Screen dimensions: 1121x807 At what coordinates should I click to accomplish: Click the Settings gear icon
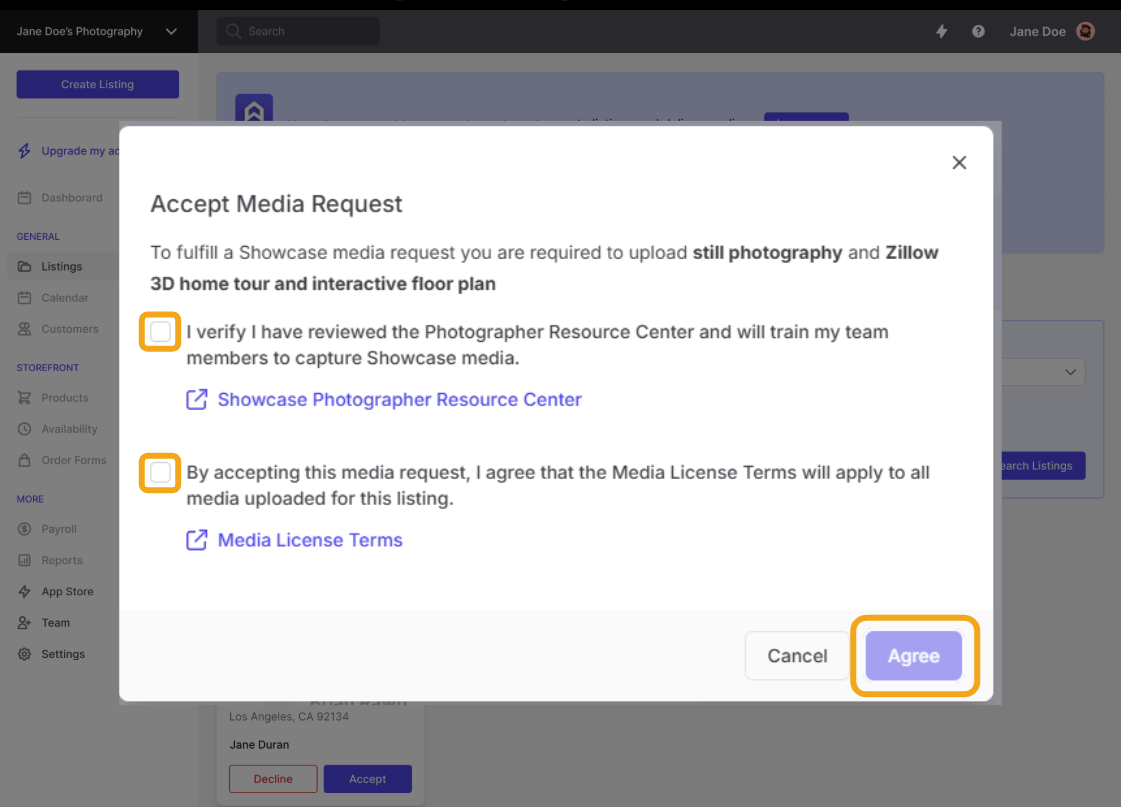24,654
